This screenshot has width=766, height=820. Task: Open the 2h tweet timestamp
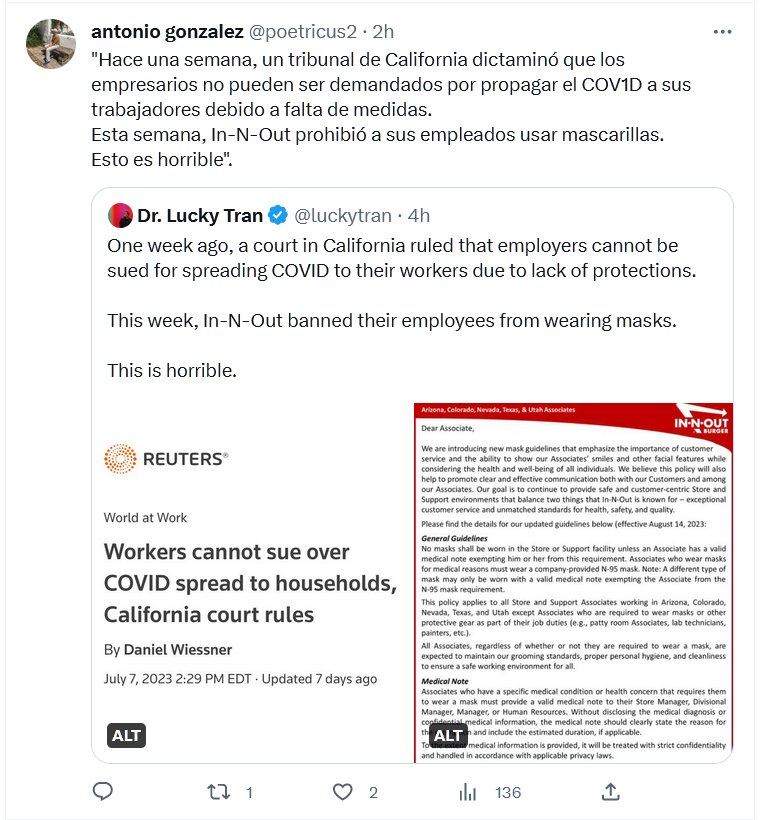(381, 32)
